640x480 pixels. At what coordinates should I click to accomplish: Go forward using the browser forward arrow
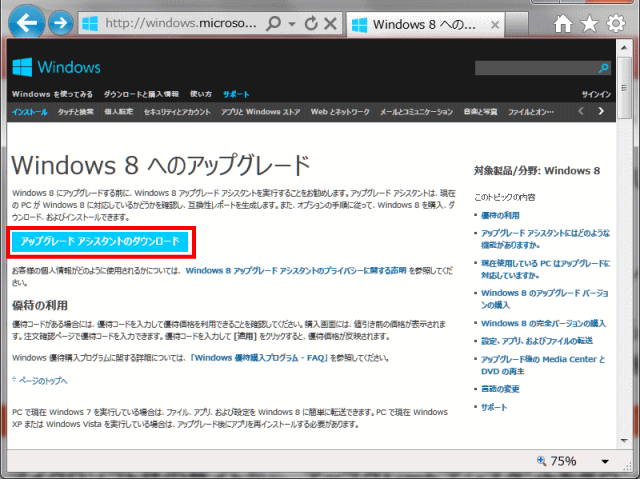[x=60, y=22]
